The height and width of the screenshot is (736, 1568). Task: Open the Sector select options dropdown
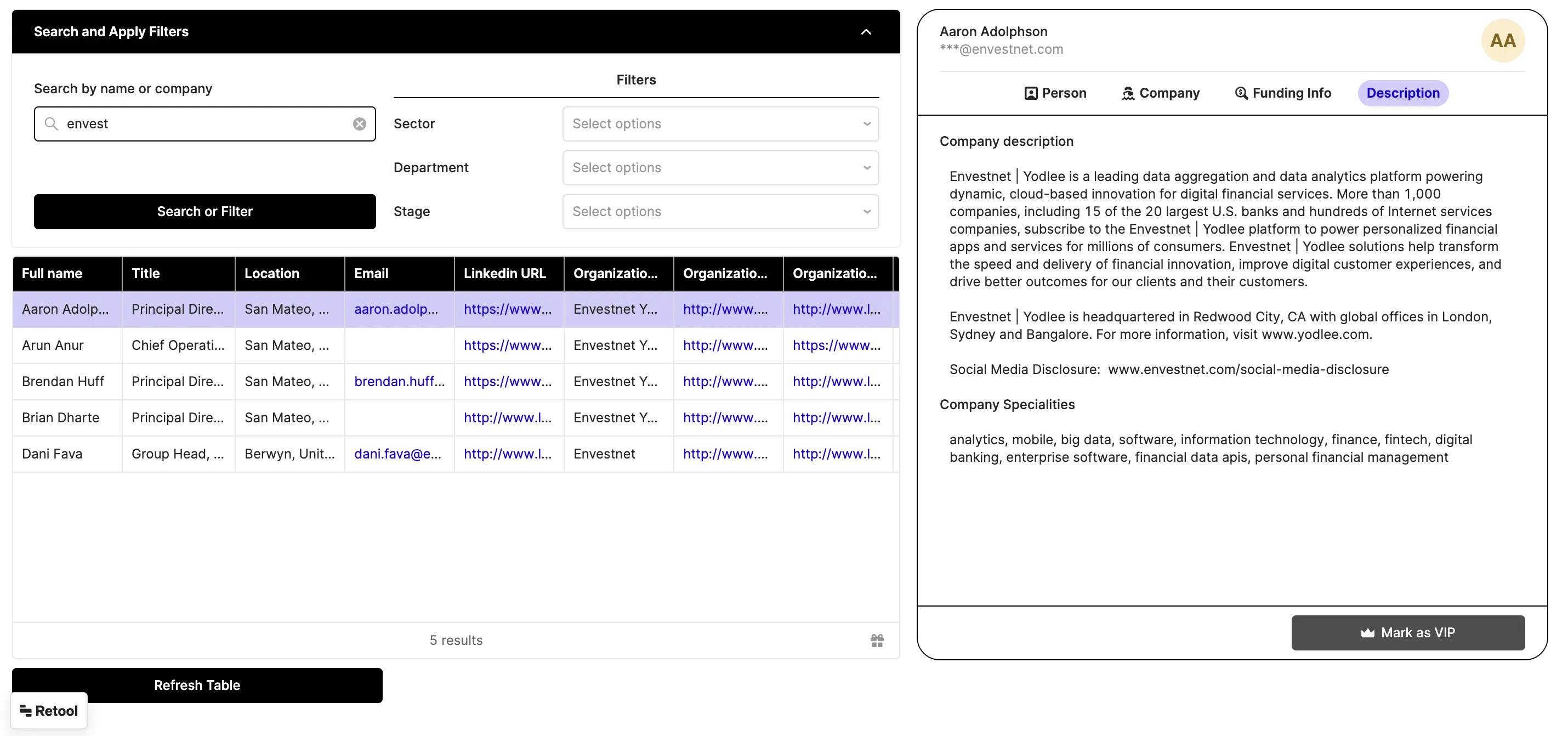[x=721, y=124]
